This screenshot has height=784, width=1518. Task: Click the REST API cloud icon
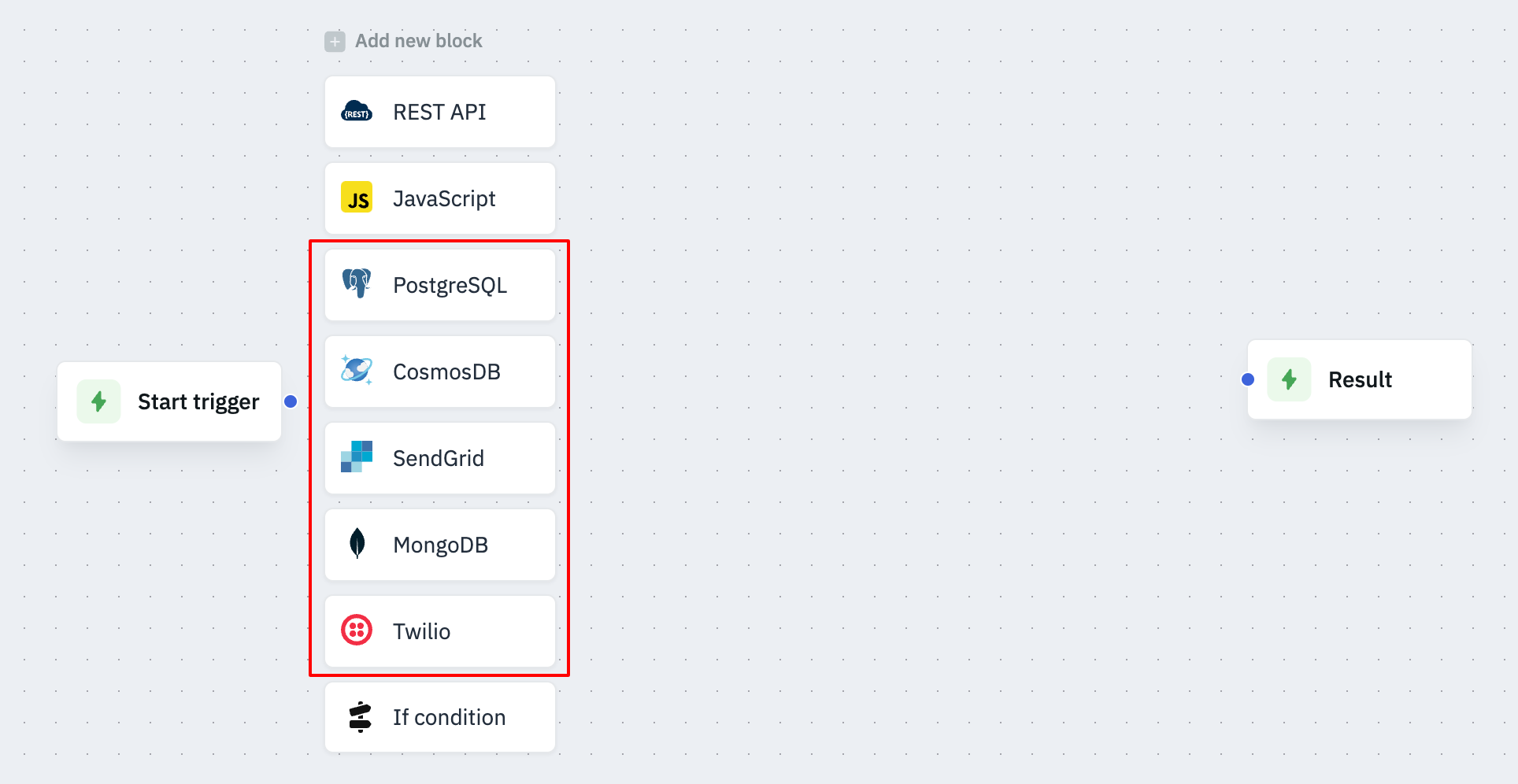[357, 112]
